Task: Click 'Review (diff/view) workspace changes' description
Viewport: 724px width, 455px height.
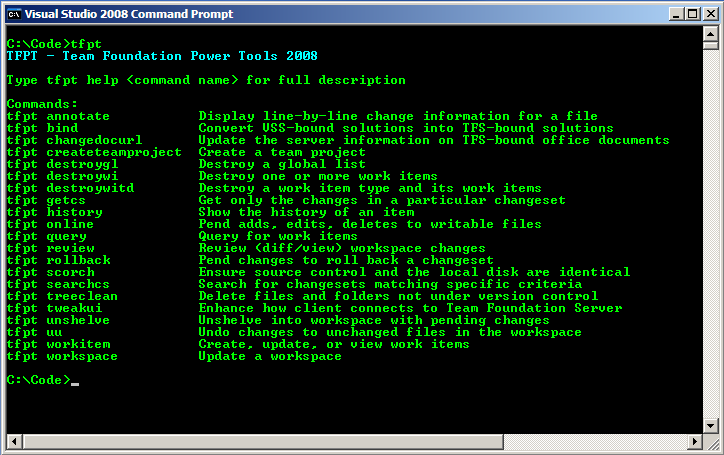Action: point(342,248)
